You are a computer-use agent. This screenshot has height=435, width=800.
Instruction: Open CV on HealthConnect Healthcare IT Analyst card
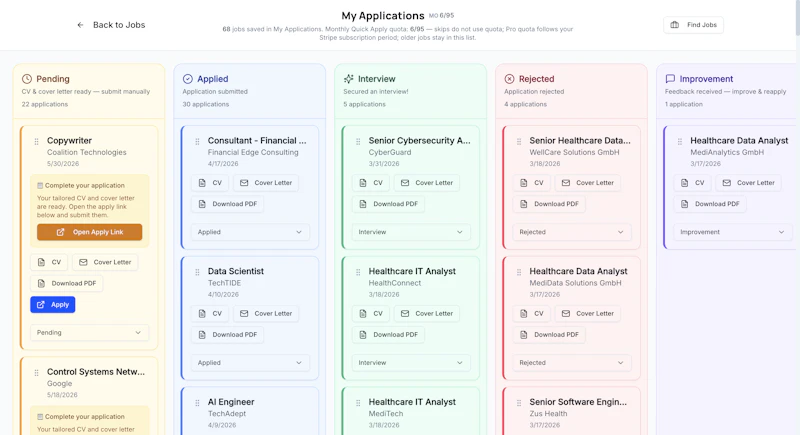(371, 314)
